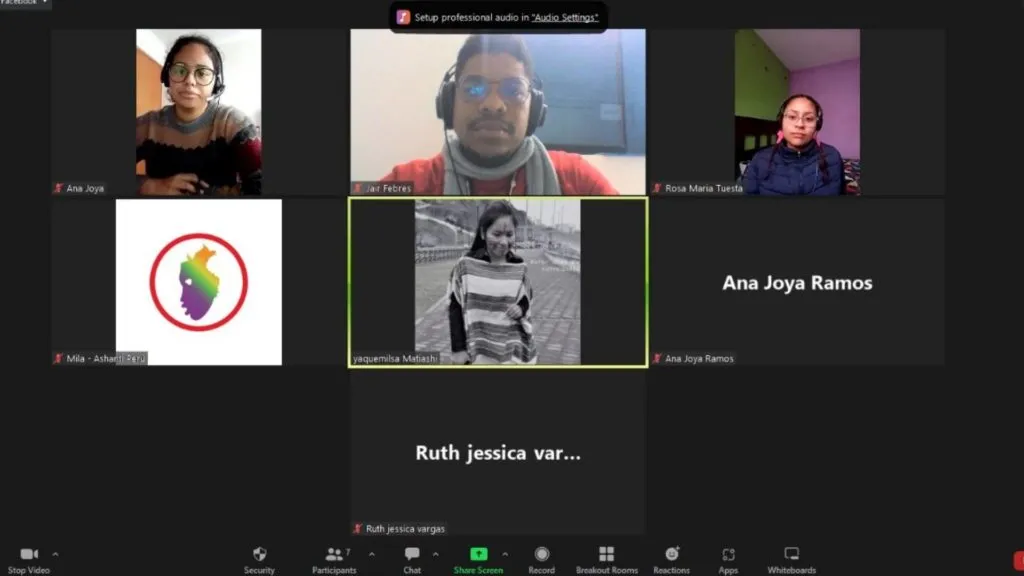
Task: Select the Mila - Ashanti Peru logo tile
Action: click(x=199, y=282)
